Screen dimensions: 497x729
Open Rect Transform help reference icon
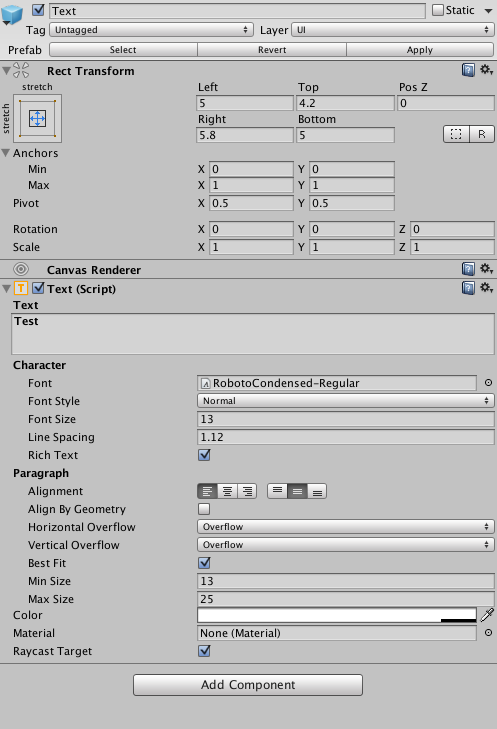(x=468, y=70)
